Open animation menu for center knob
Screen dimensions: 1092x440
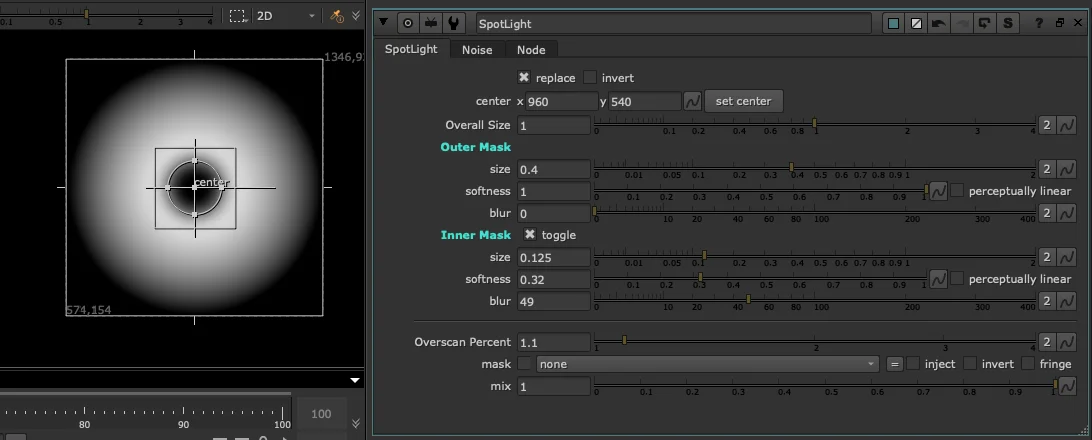693,101
